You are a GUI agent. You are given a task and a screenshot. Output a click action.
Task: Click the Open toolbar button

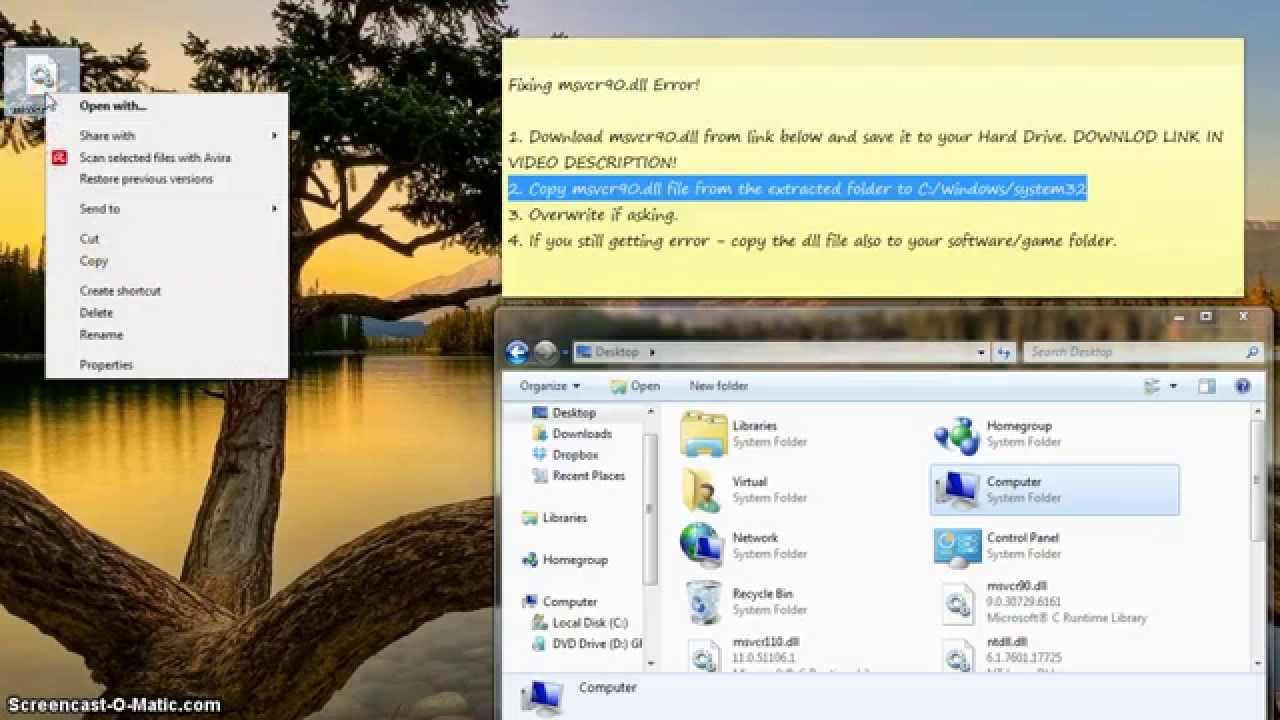pyautogui.click(x=635, y=386)
